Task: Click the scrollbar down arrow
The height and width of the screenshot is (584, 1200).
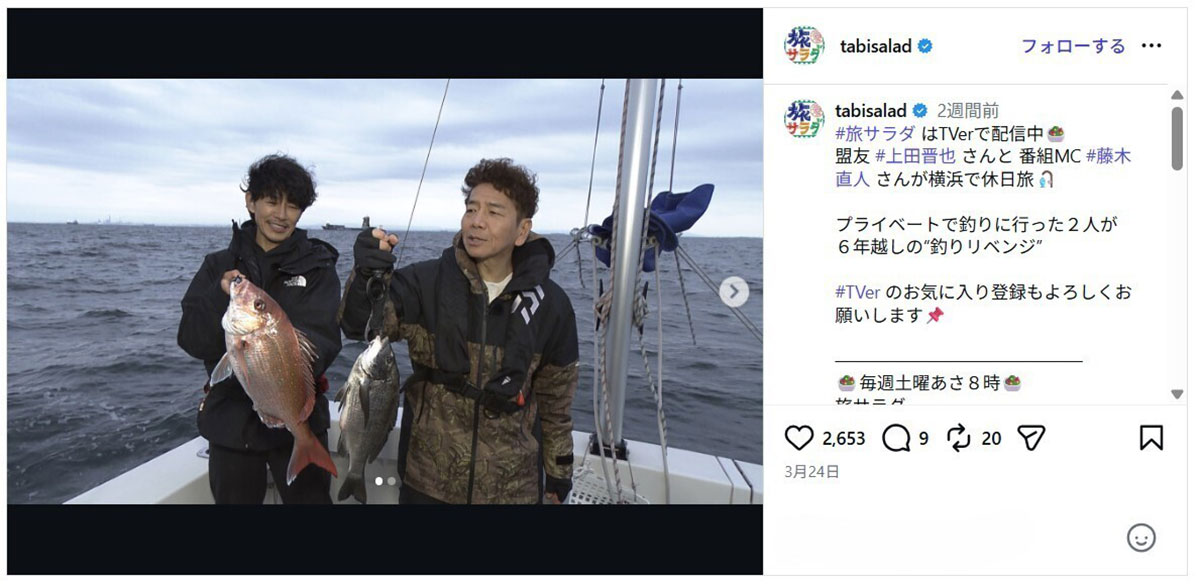Action: tap(1176, 394)
